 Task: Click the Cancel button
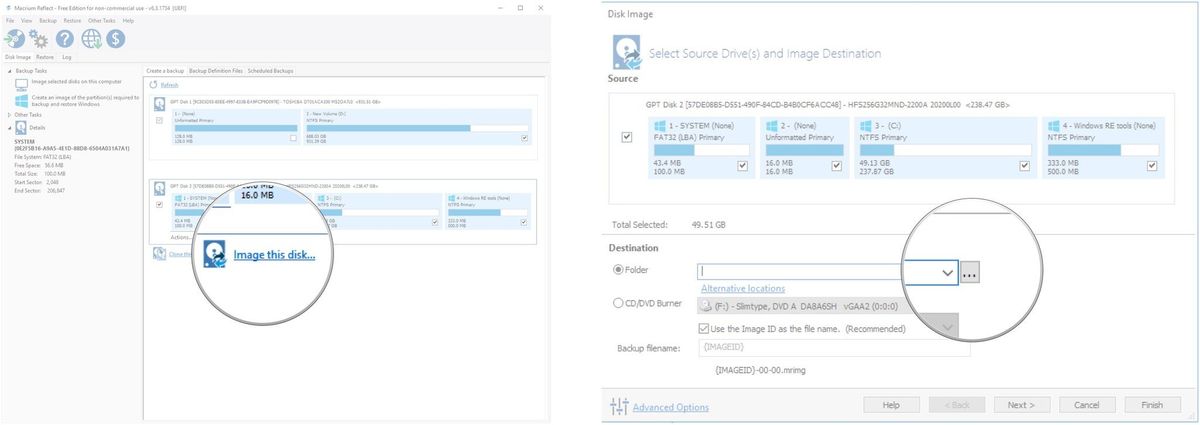pyautogui.click(x=1087, y=405)
